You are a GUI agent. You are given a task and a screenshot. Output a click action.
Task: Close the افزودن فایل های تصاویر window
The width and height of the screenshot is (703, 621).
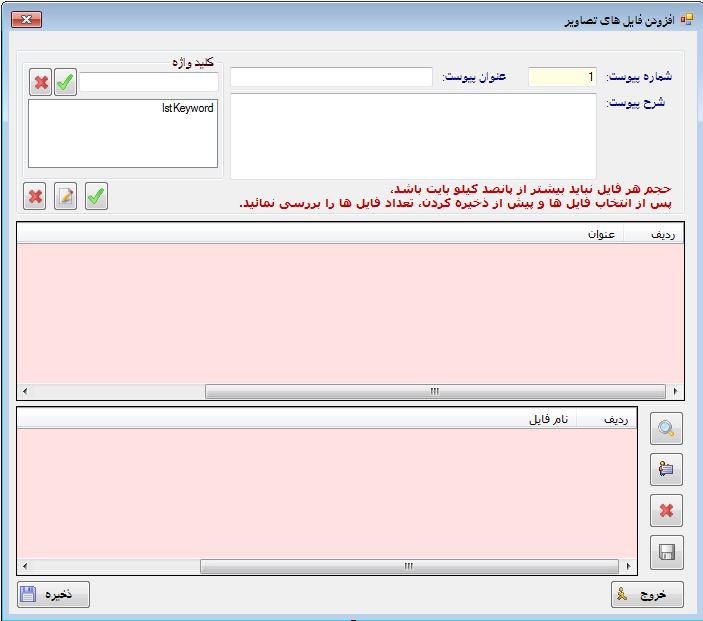[26, 20]
